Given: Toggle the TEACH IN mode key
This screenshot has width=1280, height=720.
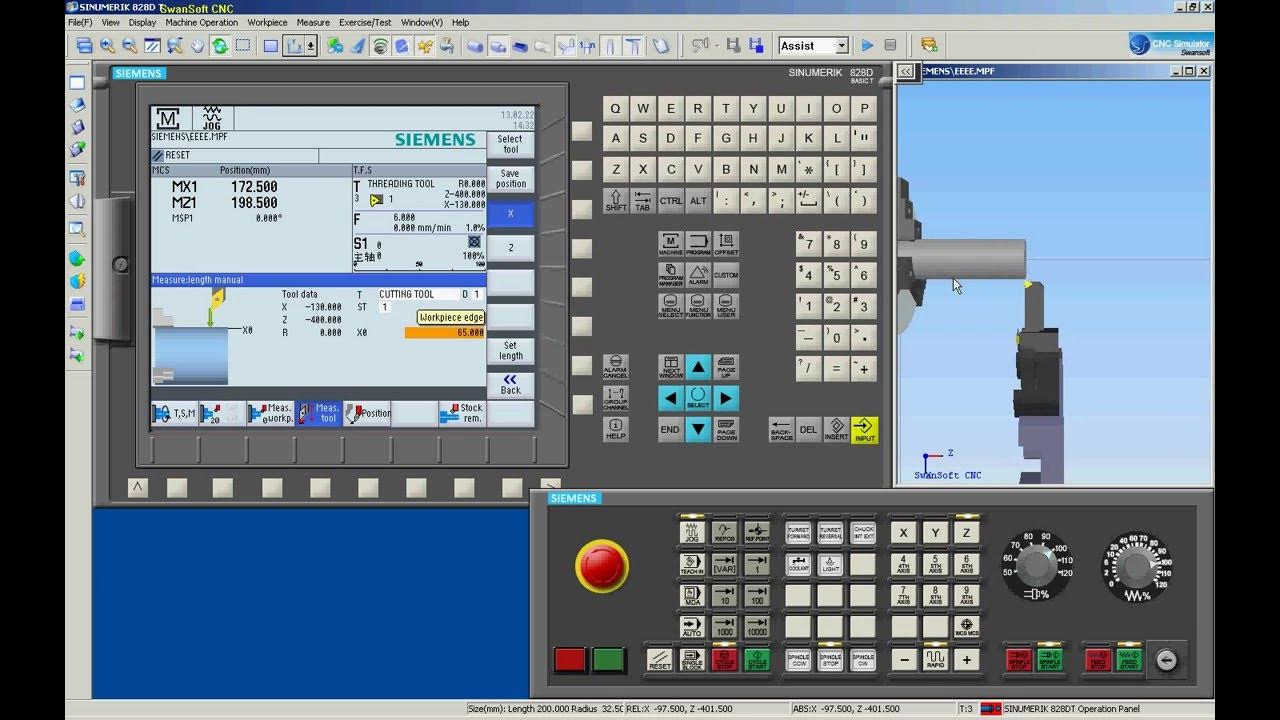Looking at the screenshot, I should point(691,564).
